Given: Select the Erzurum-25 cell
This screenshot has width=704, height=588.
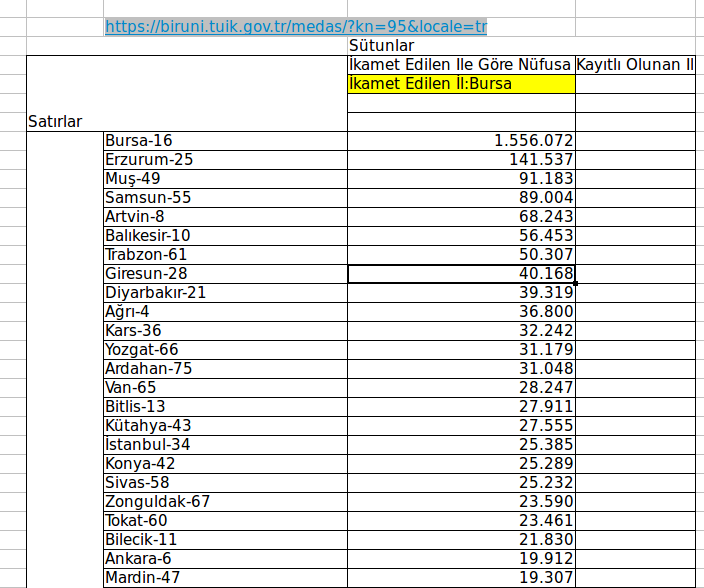Looking at the screenshot, I should pyautogui.click(x=149, y=160).
